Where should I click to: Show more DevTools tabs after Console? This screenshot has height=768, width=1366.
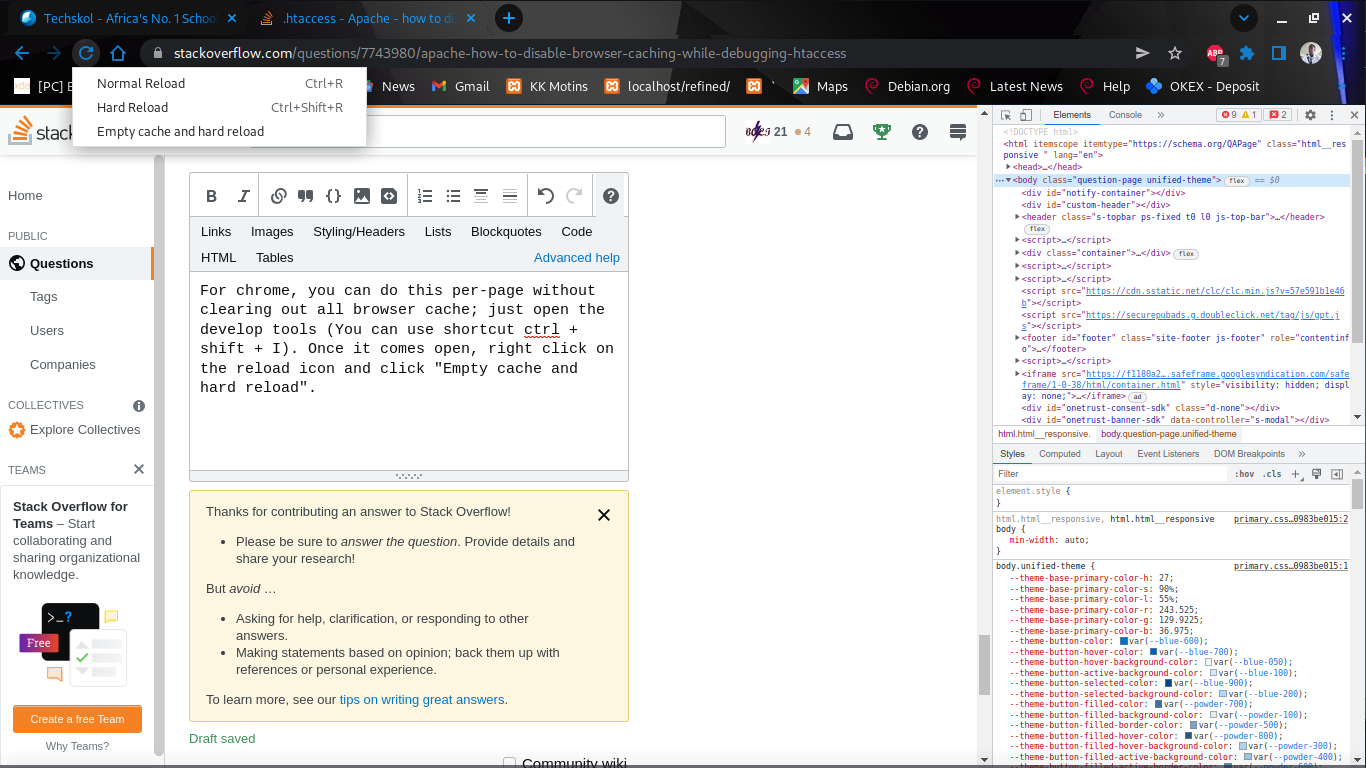(1161, 115)
